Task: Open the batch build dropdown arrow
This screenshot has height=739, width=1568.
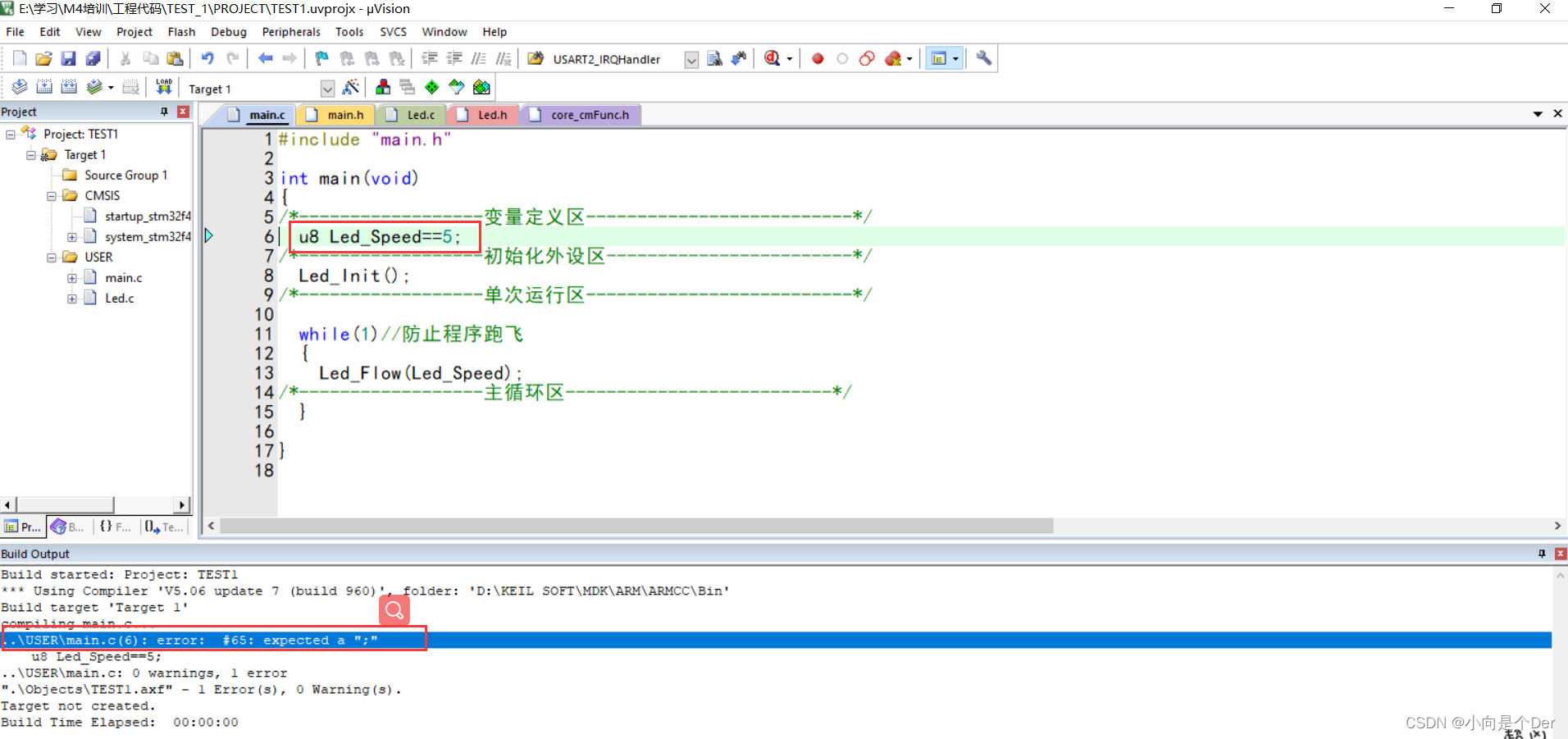Action: 111,87
